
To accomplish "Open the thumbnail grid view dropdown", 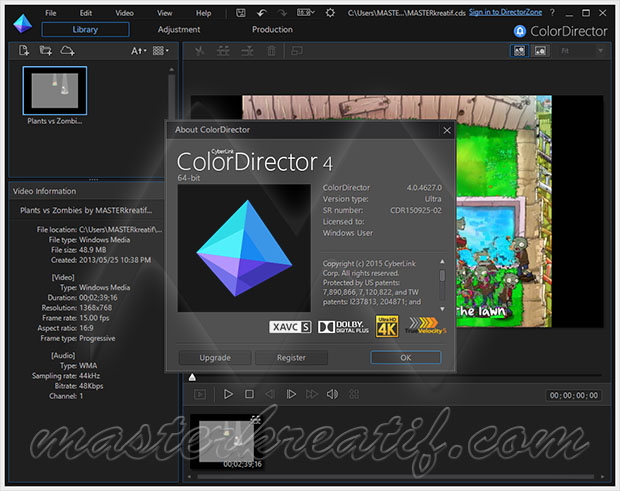I will tap(161, 51).
